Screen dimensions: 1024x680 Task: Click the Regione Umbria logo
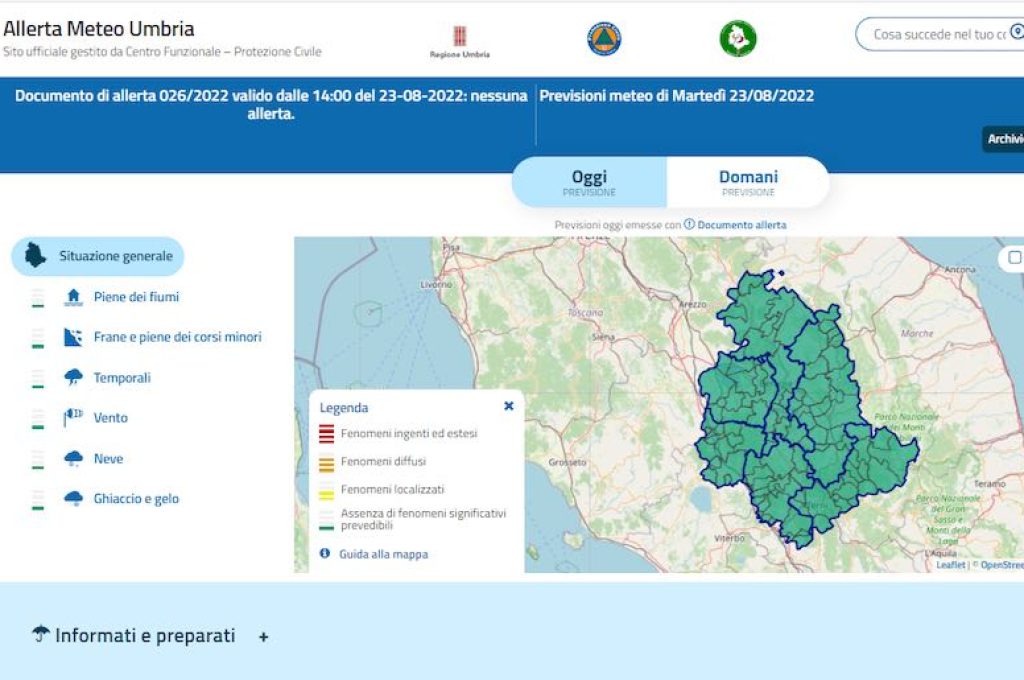point(460,42)
